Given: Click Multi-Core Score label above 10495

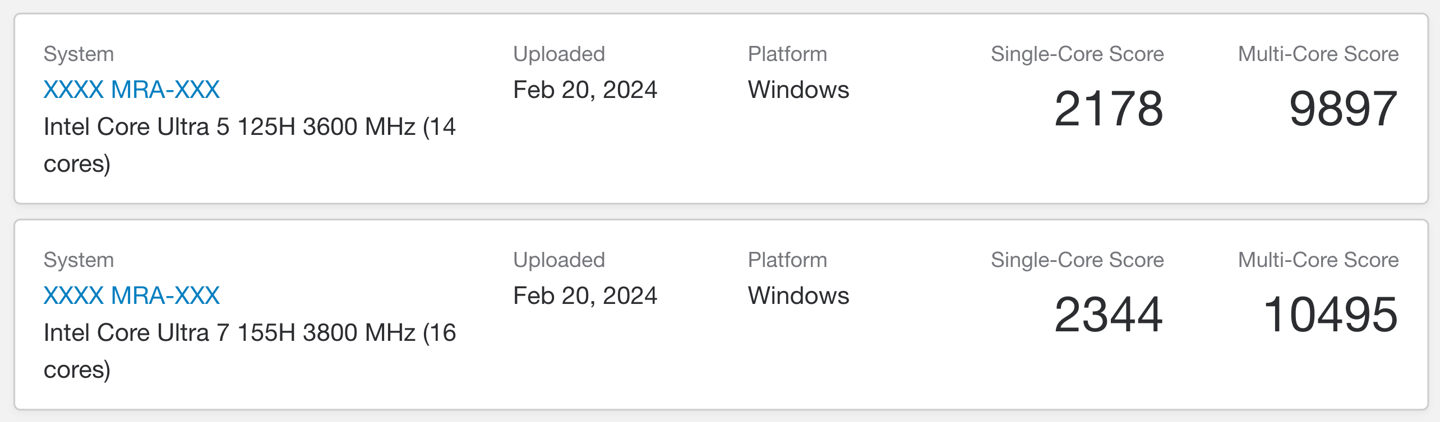Looking at the screenshot, I should click(1318, 260).
